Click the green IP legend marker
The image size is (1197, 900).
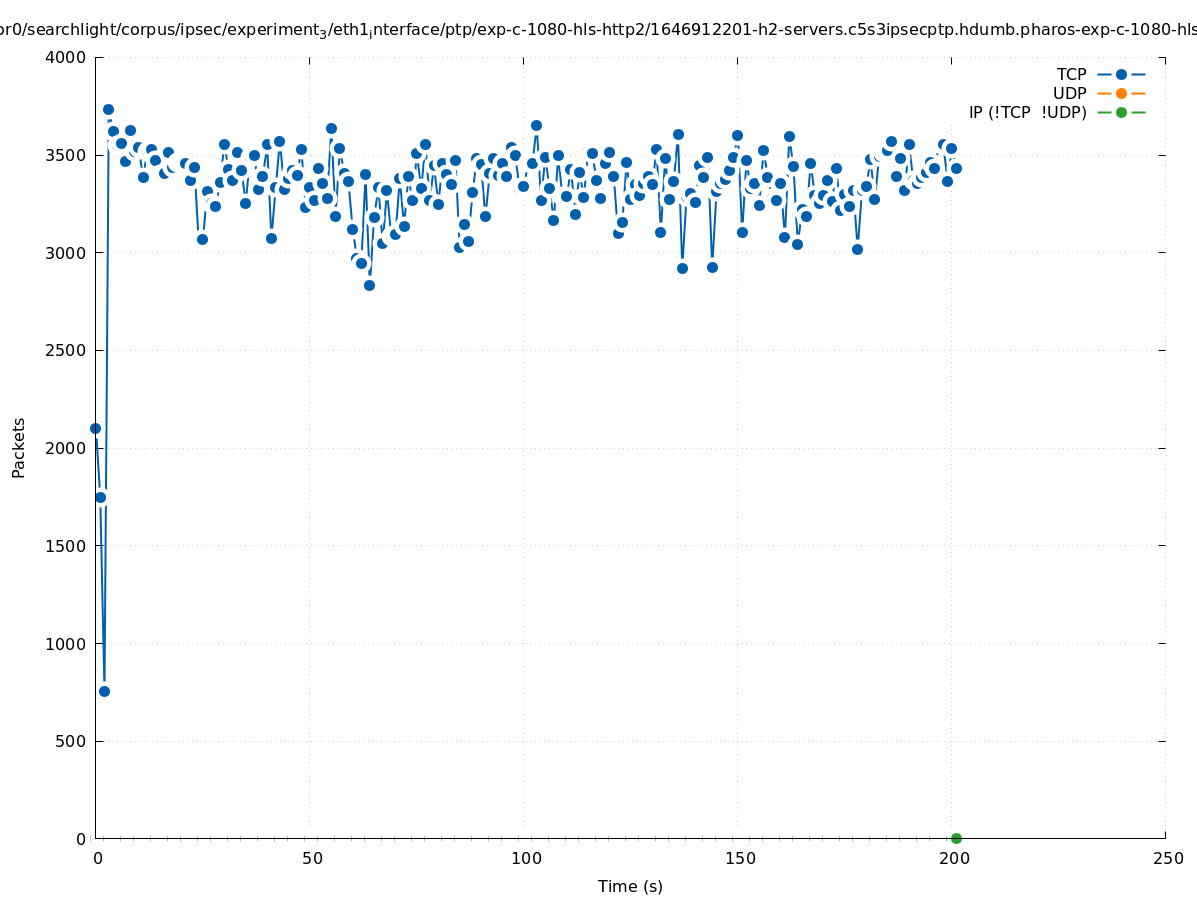coord(1121,112)
